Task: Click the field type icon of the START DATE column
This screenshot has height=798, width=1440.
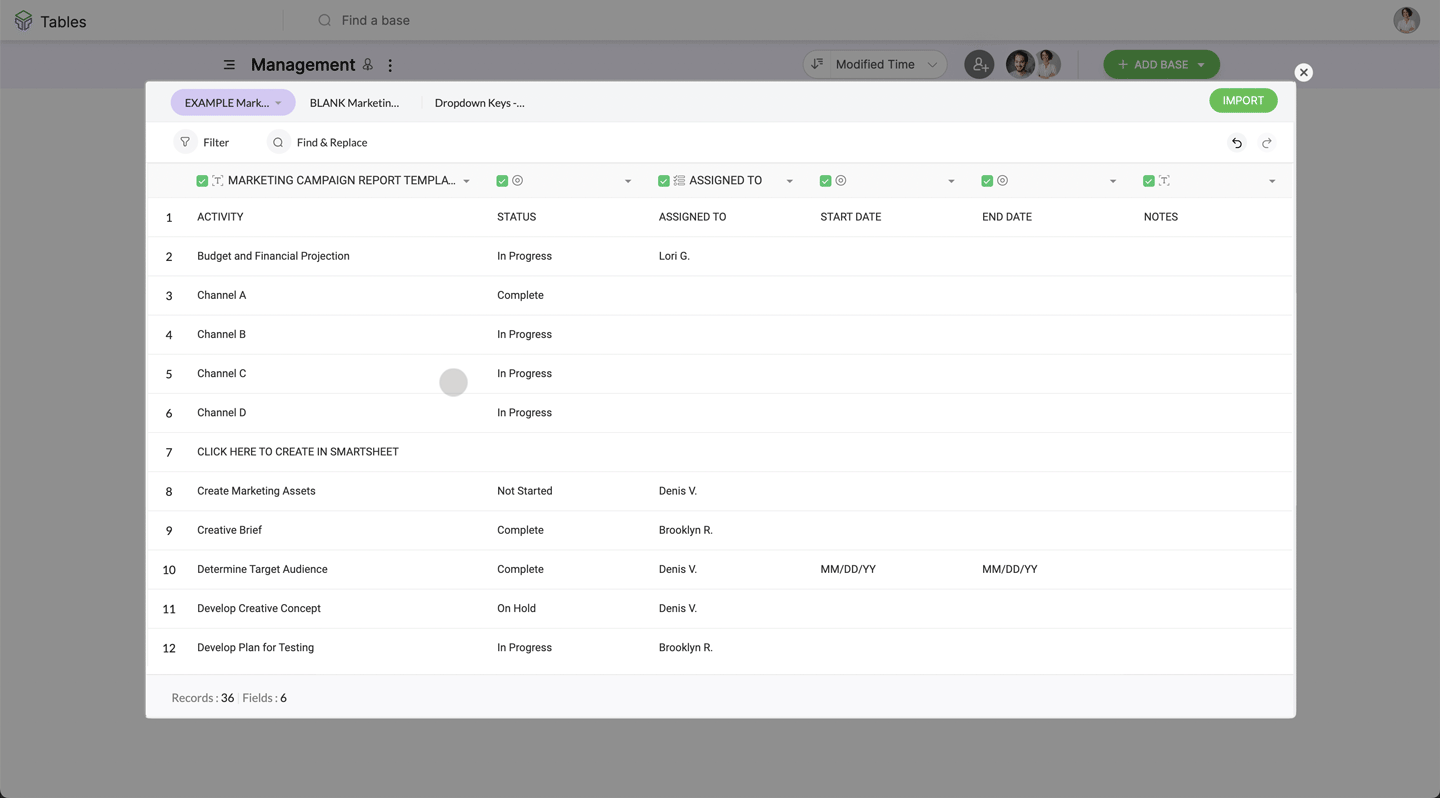Action: tap(841, 181)
